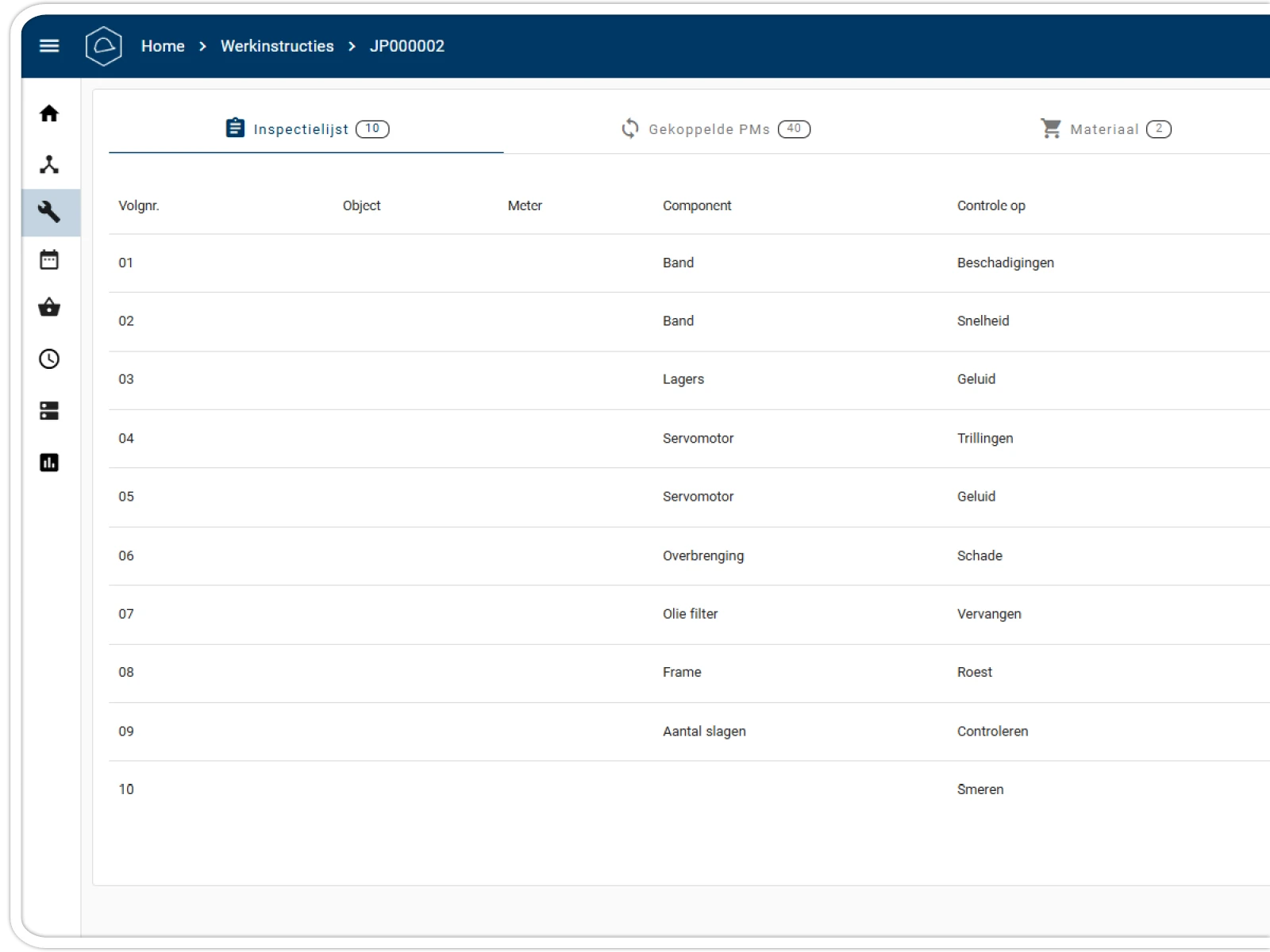Switch to the Inspectielijst tab
Image resolution: width=1270 pixels, height=952 pixels.
[306, 129]
